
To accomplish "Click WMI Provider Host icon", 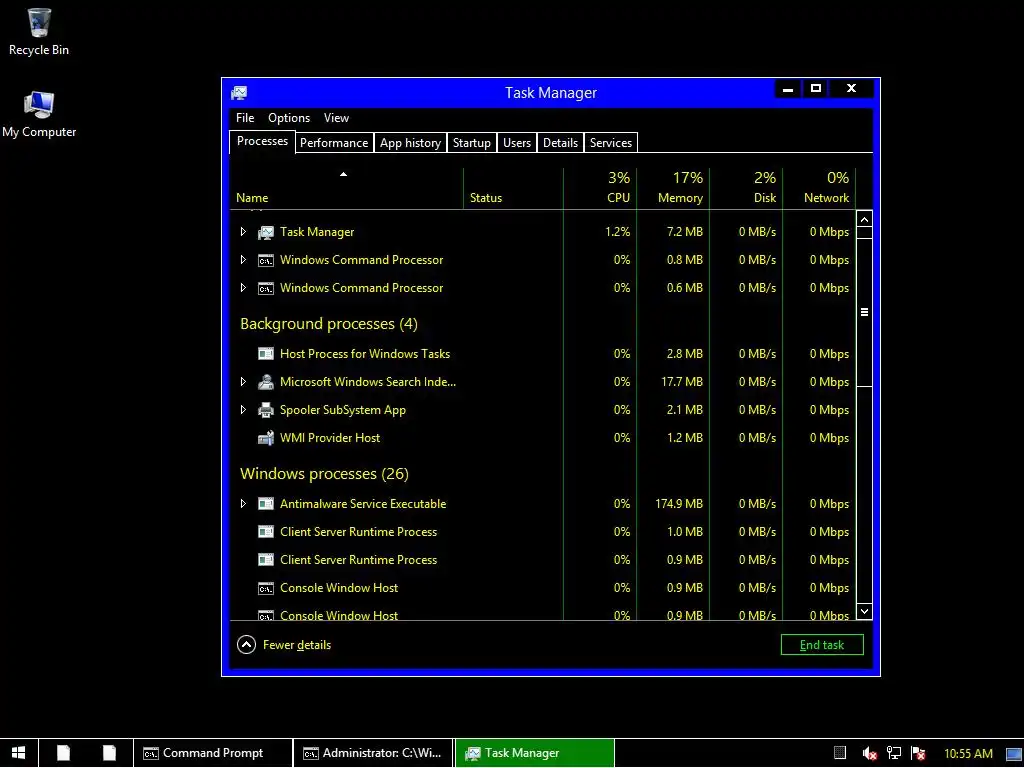I will [266, 438].
